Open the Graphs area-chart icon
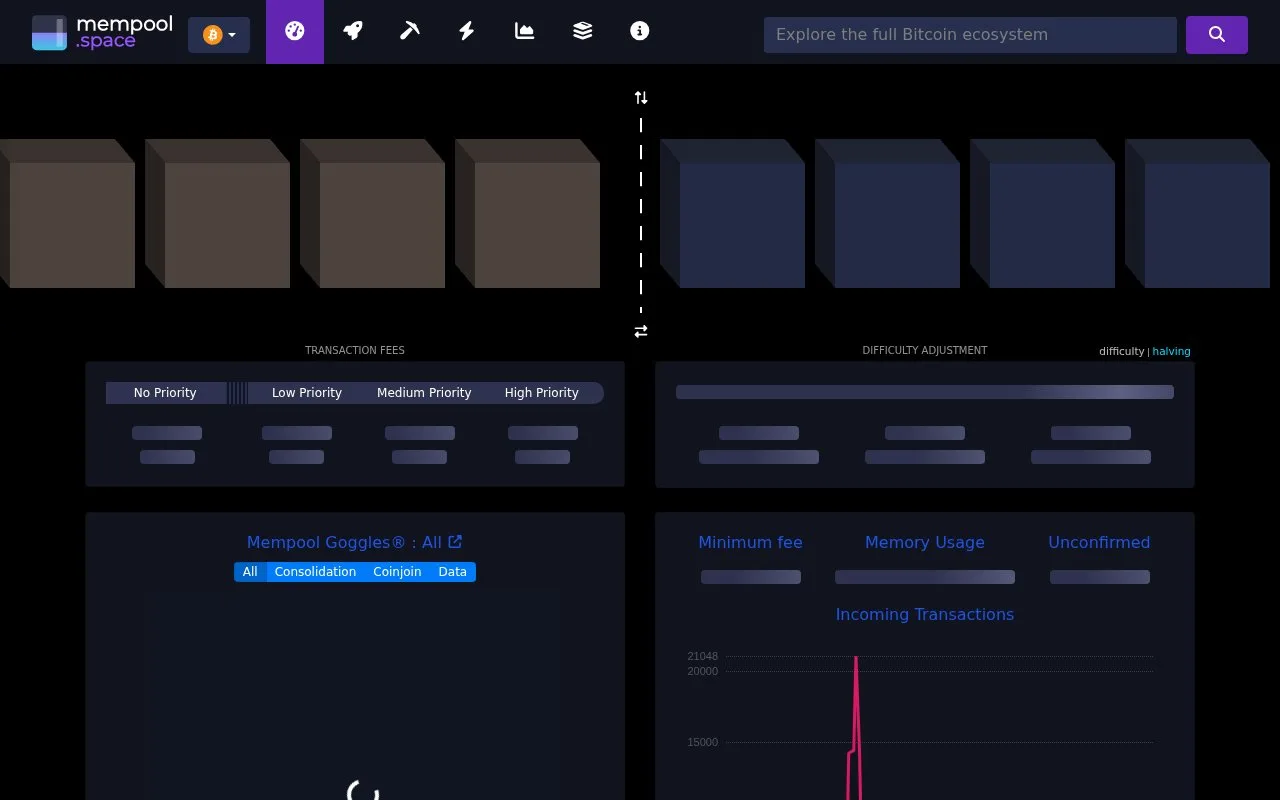 (524, 31)
